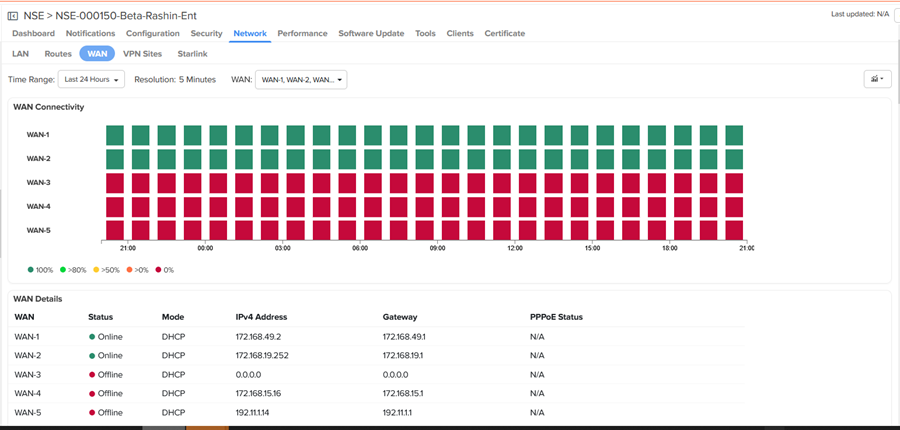The image size is (900, 430).
Task: Expand the WAN selection dropdown
Action: coord(301,79)
